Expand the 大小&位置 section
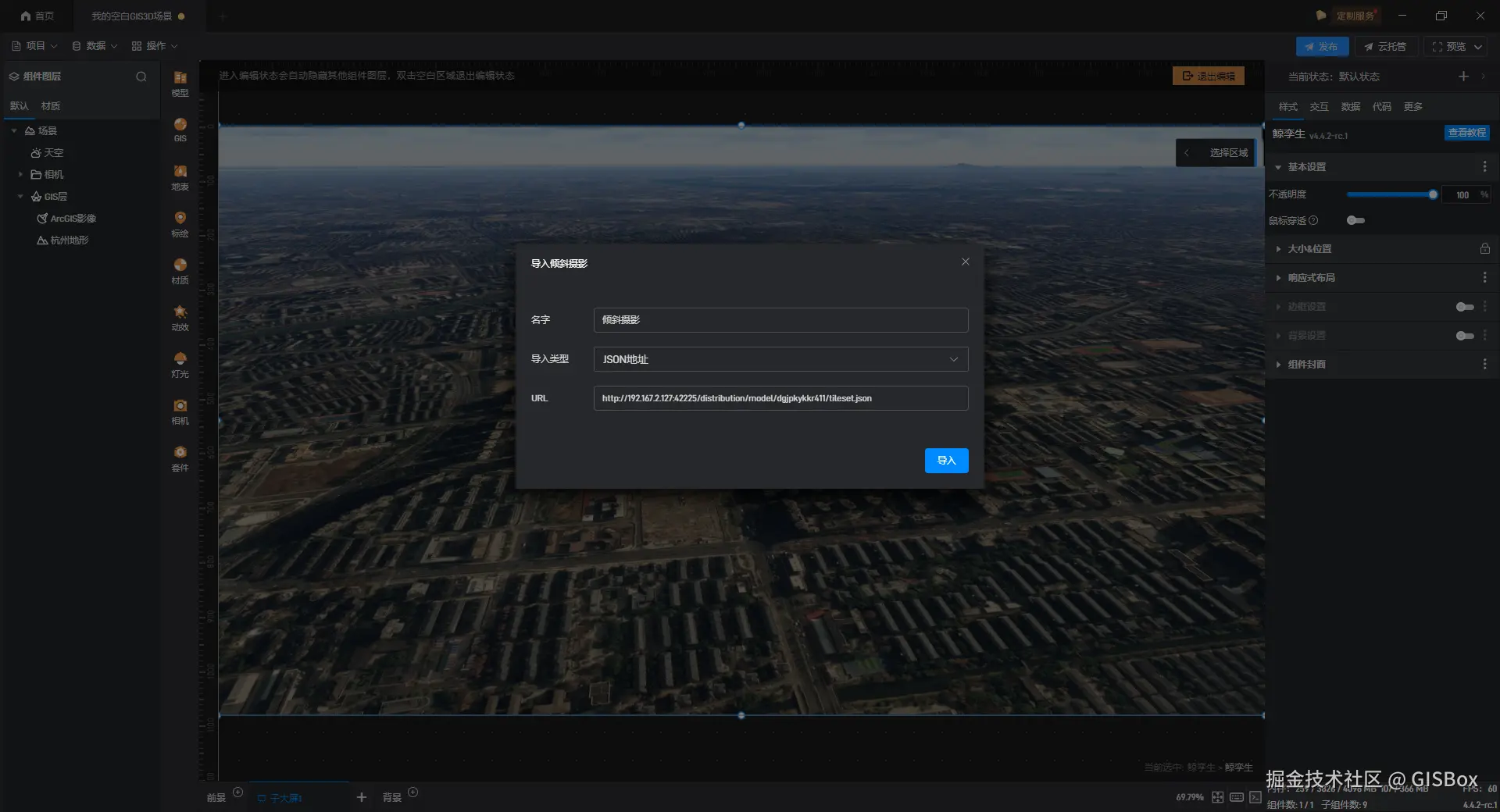This screenshot has width=1500, height=812. coord(1278,249)
